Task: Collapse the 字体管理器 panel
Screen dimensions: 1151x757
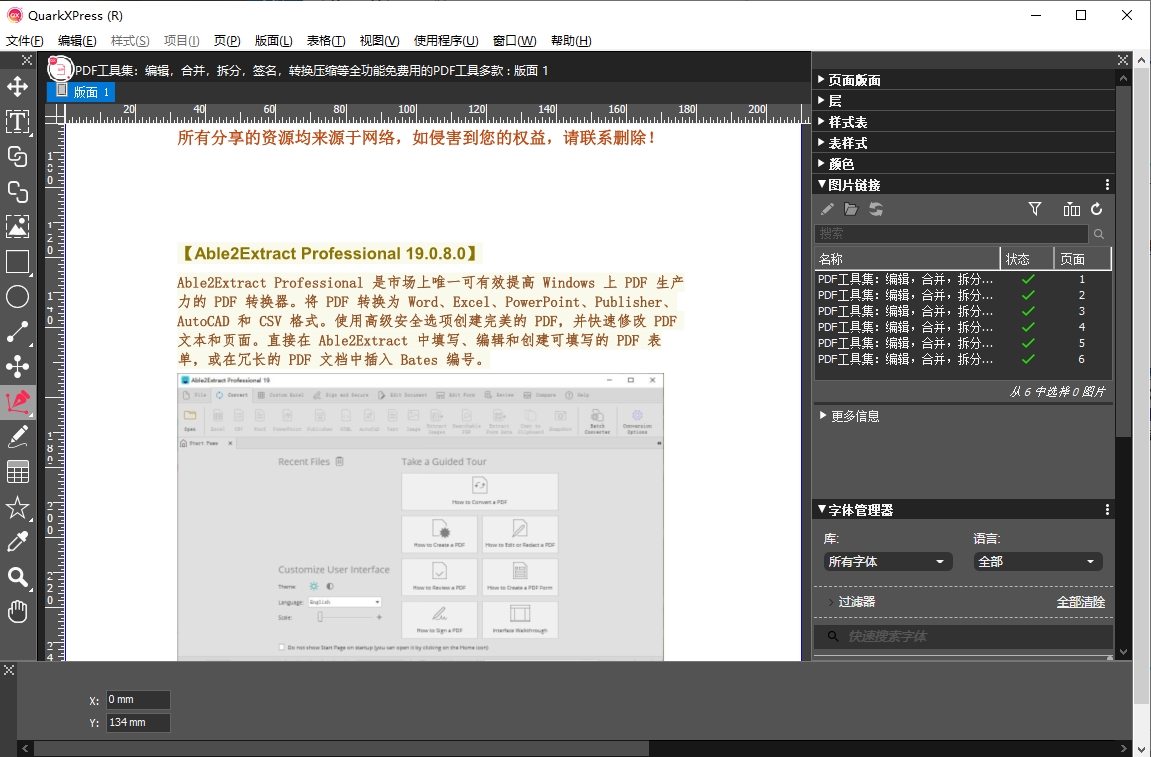Action: coord(821,509)
